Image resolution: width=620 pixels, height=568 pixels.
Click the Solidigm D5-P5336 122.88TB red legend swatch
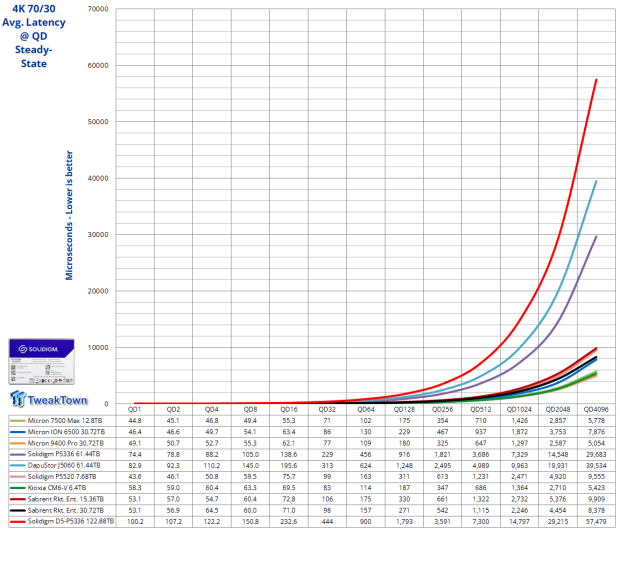click(x=17, y=521)
